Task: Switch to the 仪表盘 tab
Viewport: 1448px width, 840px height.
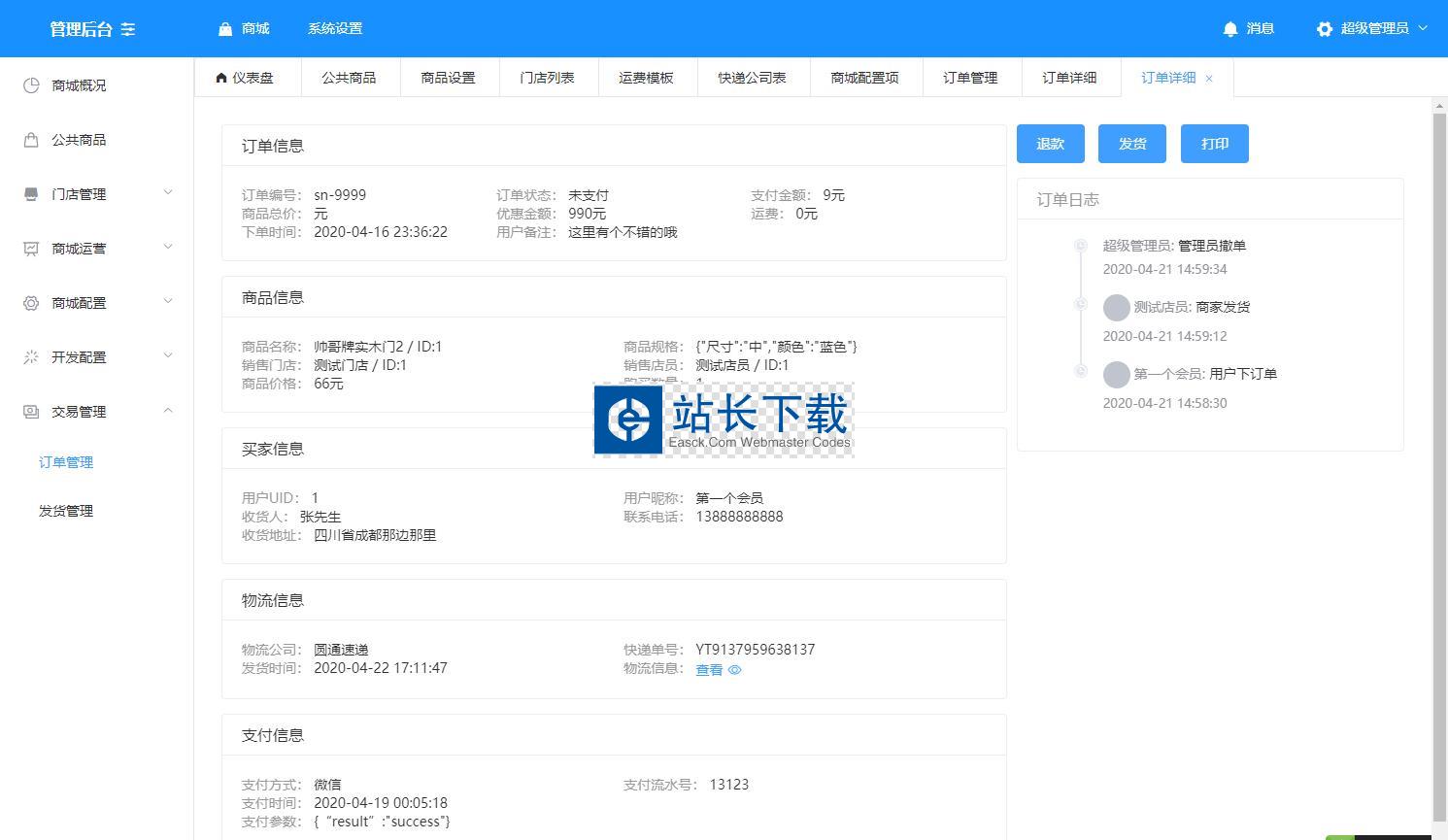Action: pos(246,78)
